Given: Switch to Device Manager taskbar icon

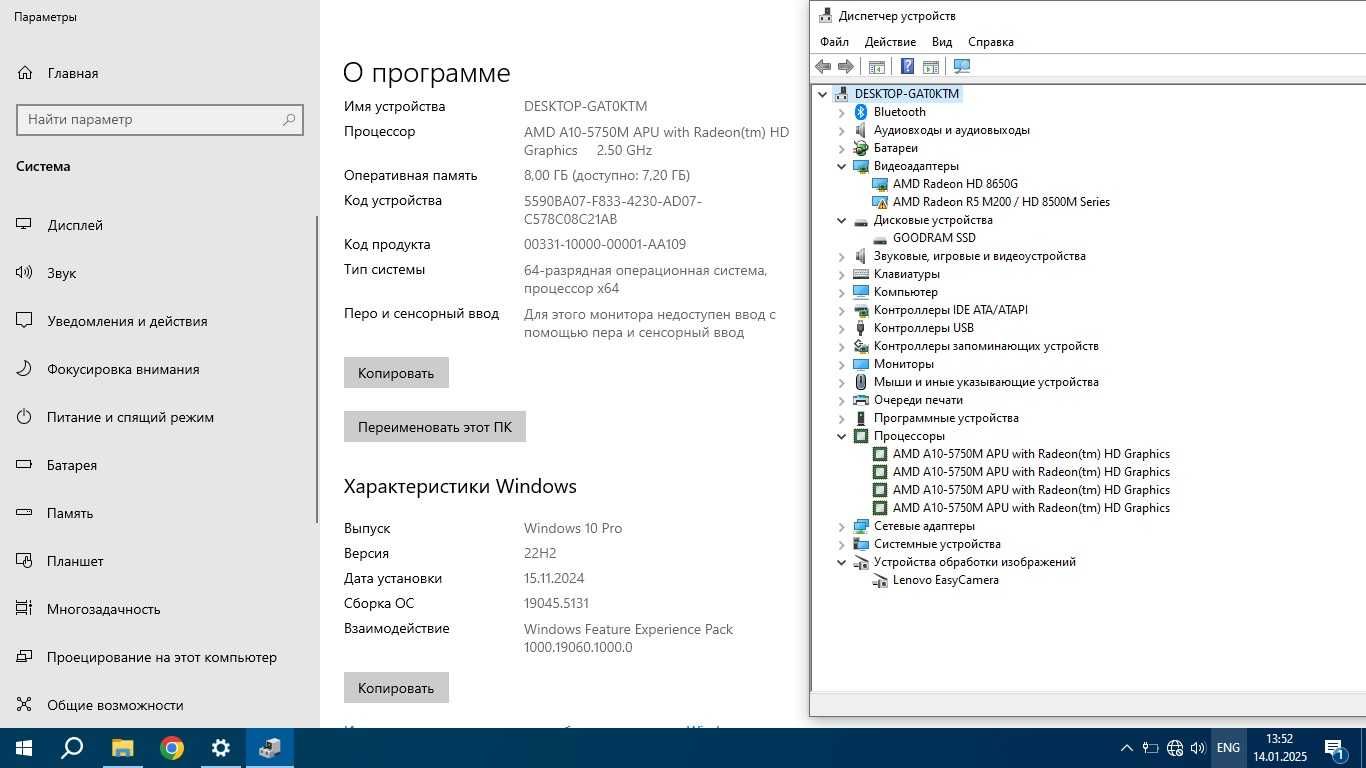Looking at the screenshot, I should (270, 748).
